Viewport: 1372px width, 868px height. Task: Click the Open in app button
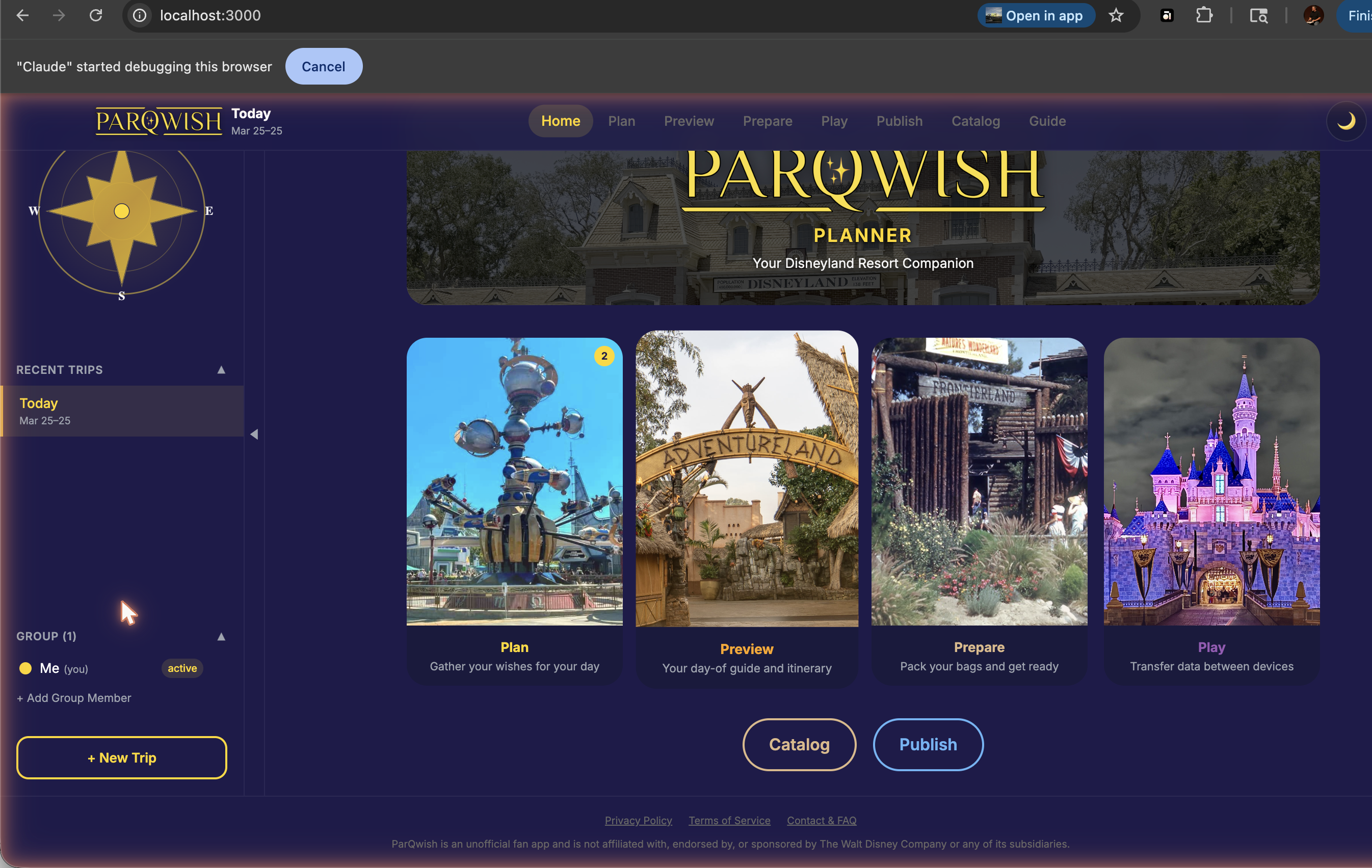(x=1036, y=15)
